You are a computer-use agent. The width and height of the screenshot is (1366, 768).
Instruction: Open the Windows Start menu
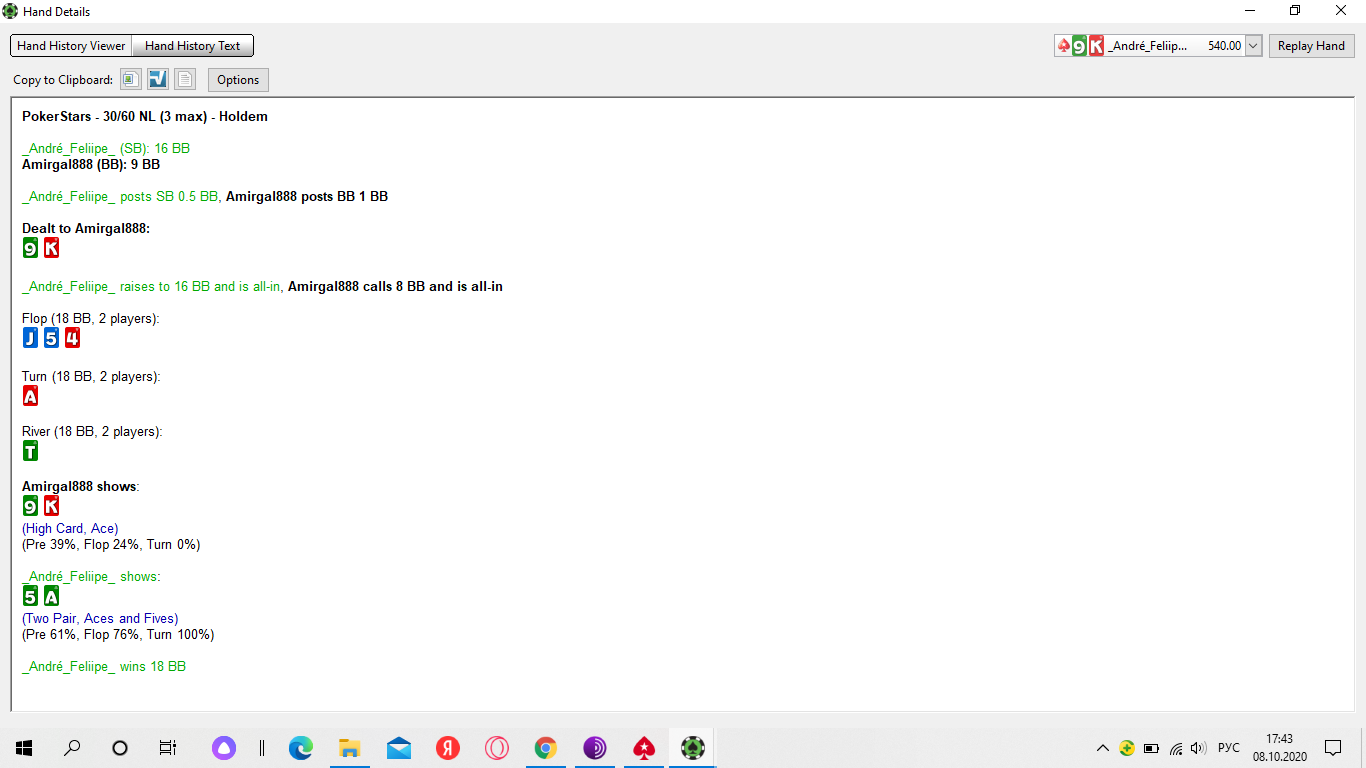click(24, 747)
